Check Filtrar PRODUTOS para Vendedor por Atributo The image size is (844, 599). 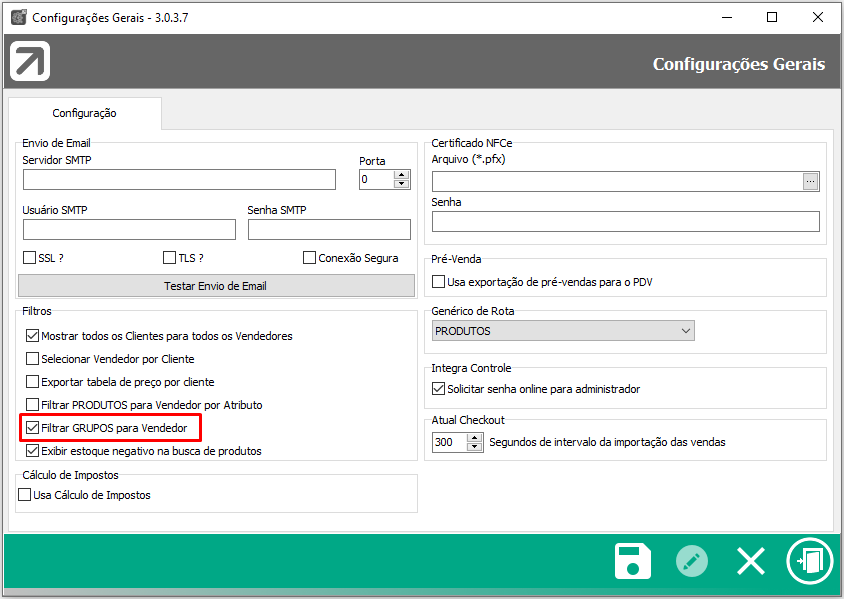click(x=32, y=405)
